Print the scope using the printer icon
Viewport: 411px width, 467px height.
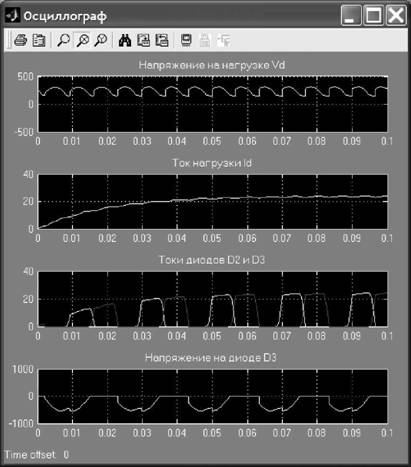coord(21,40)
